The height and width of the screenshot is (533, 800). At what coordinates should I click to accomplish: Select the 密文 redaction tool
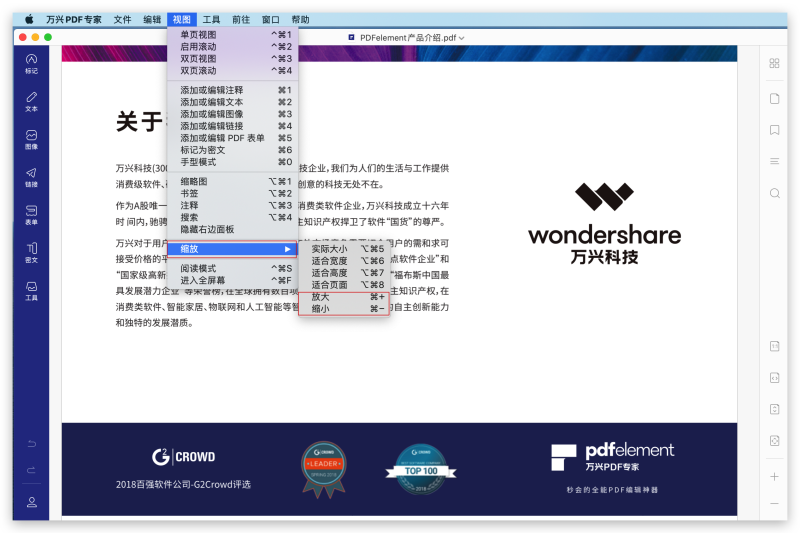click(x=31, y=252)
